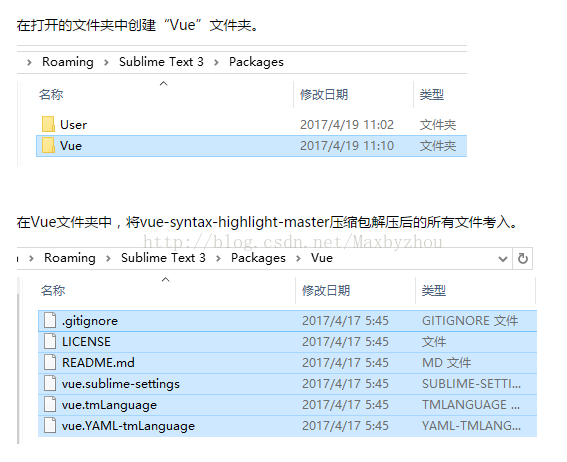Sort upper list by 类型 column

(432, 95)
